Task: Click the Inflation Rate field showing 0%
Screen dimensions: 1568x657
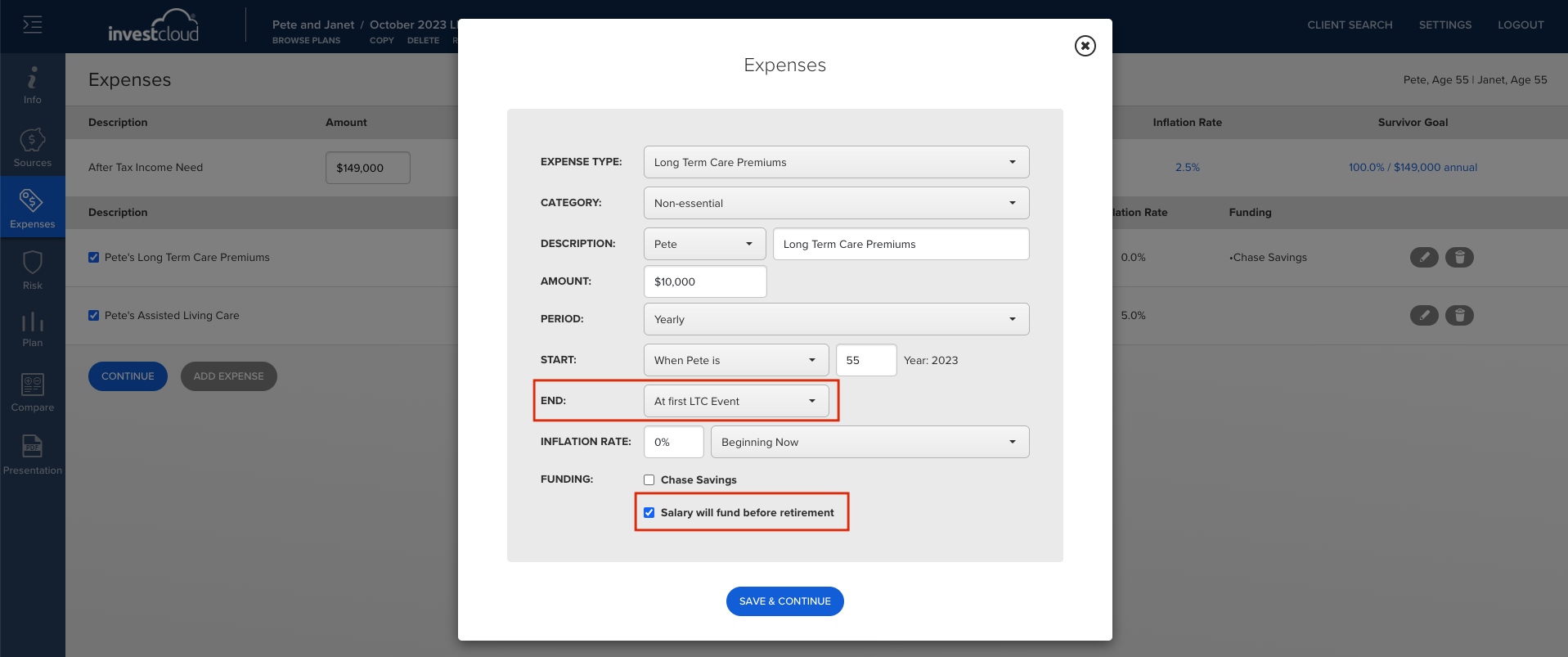Action: 673,442
